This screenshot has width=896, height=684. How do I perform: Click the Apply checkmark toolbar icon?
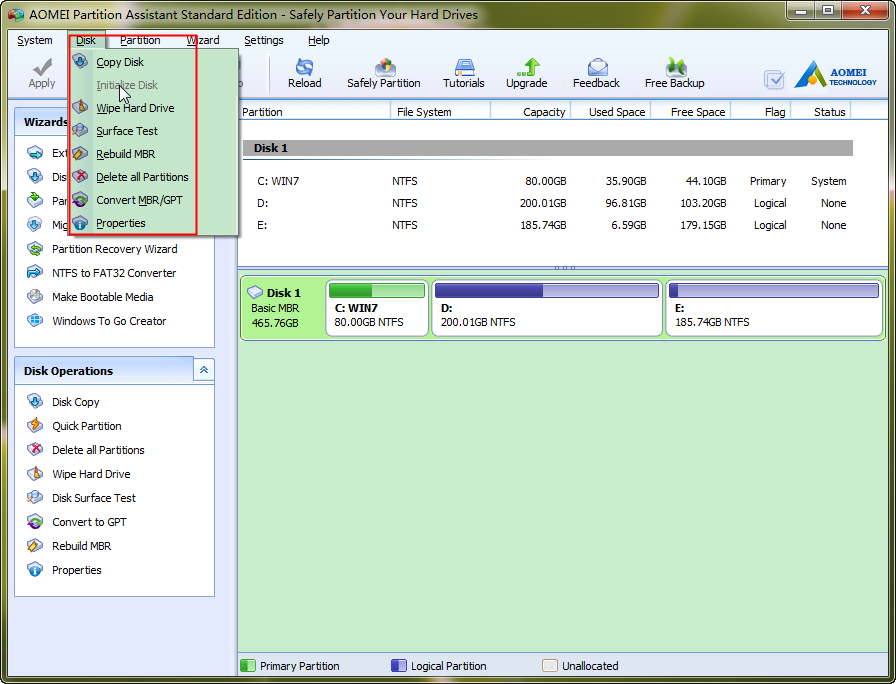[x=42, y=66]
